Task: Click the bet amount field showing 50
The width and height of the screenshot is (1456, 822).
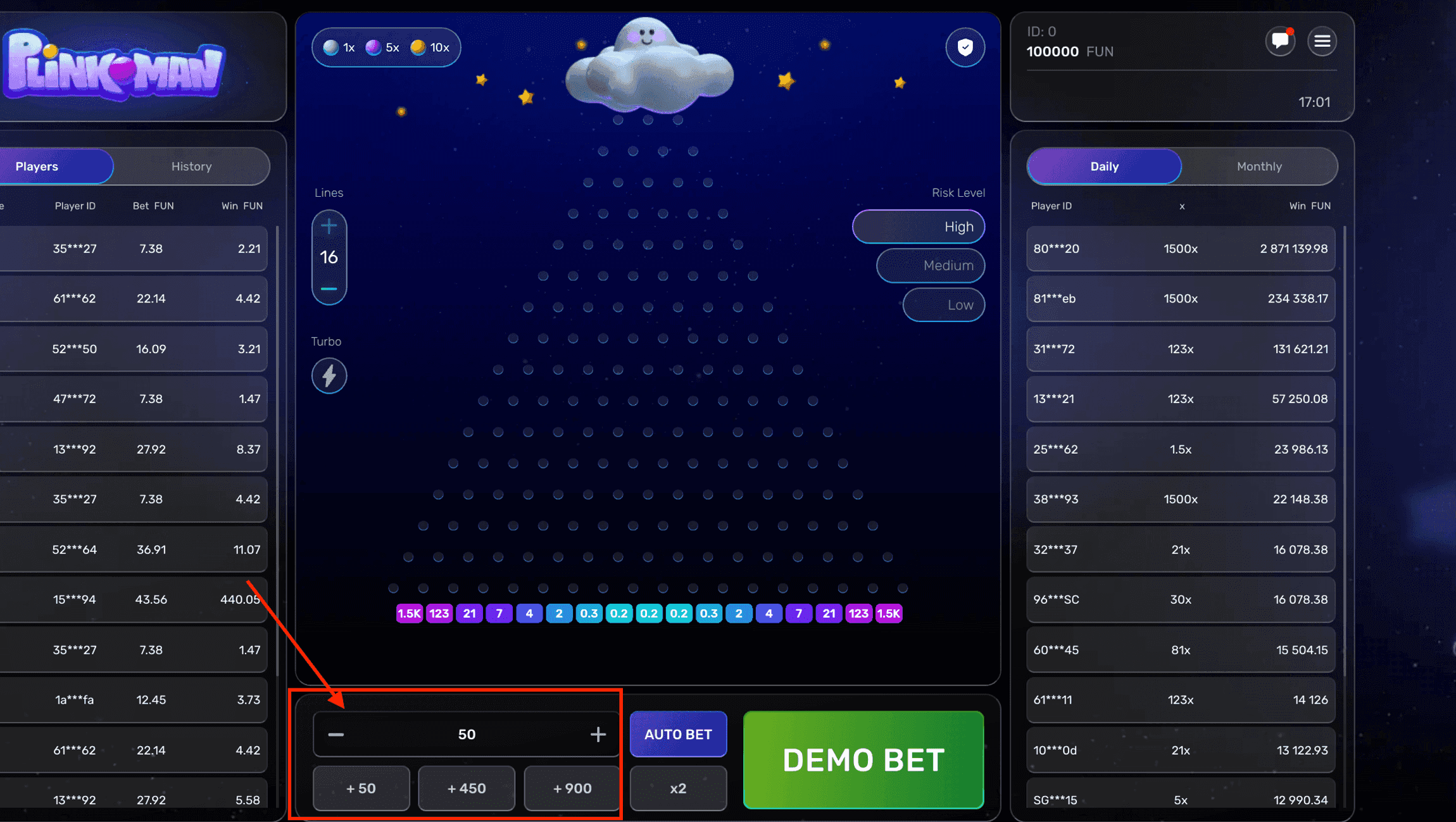Action: click(x=467, y=734)
